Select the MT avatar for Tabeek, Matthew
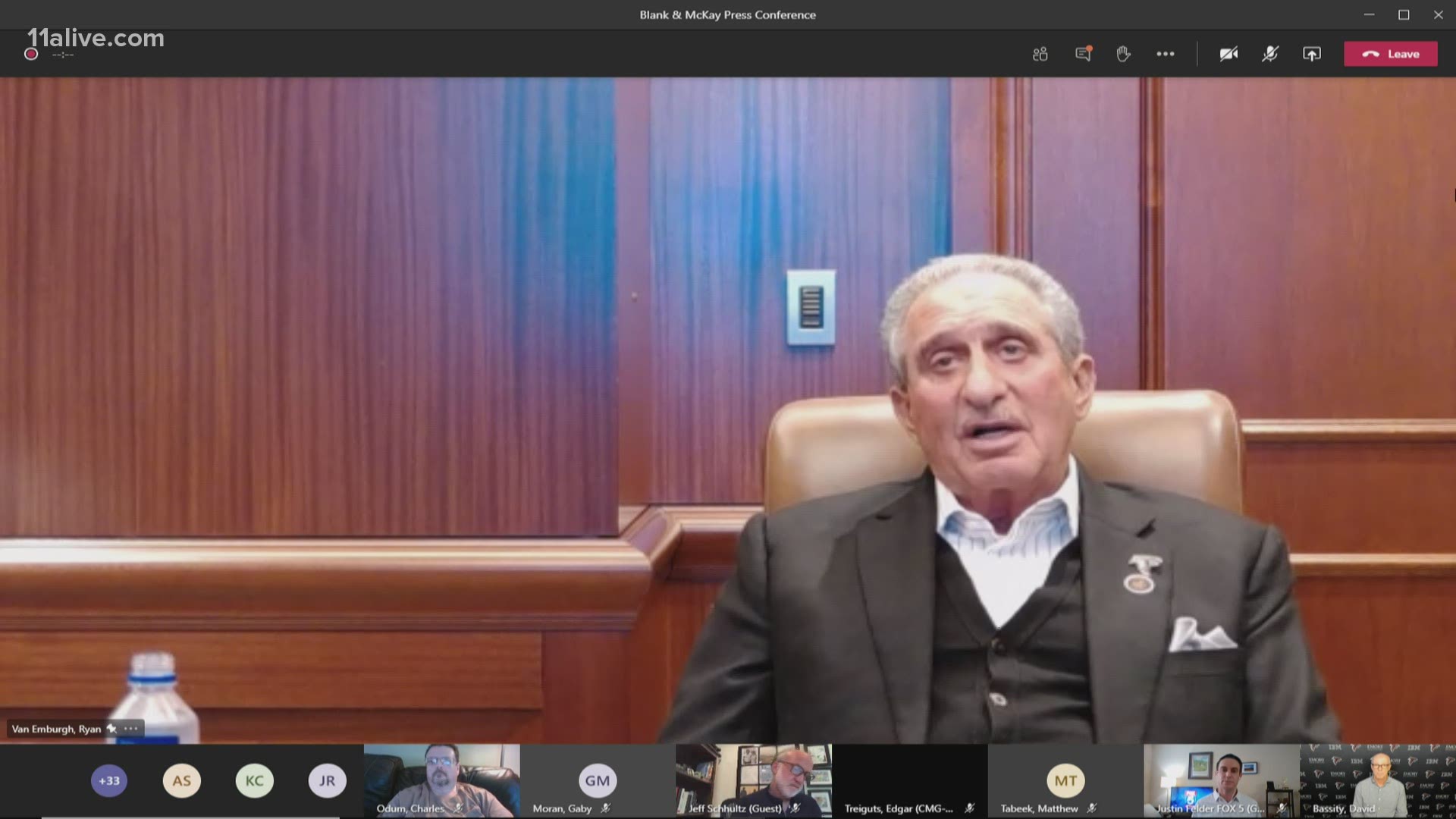The height and width of the screenshot is (819, 1456). 1065,780
